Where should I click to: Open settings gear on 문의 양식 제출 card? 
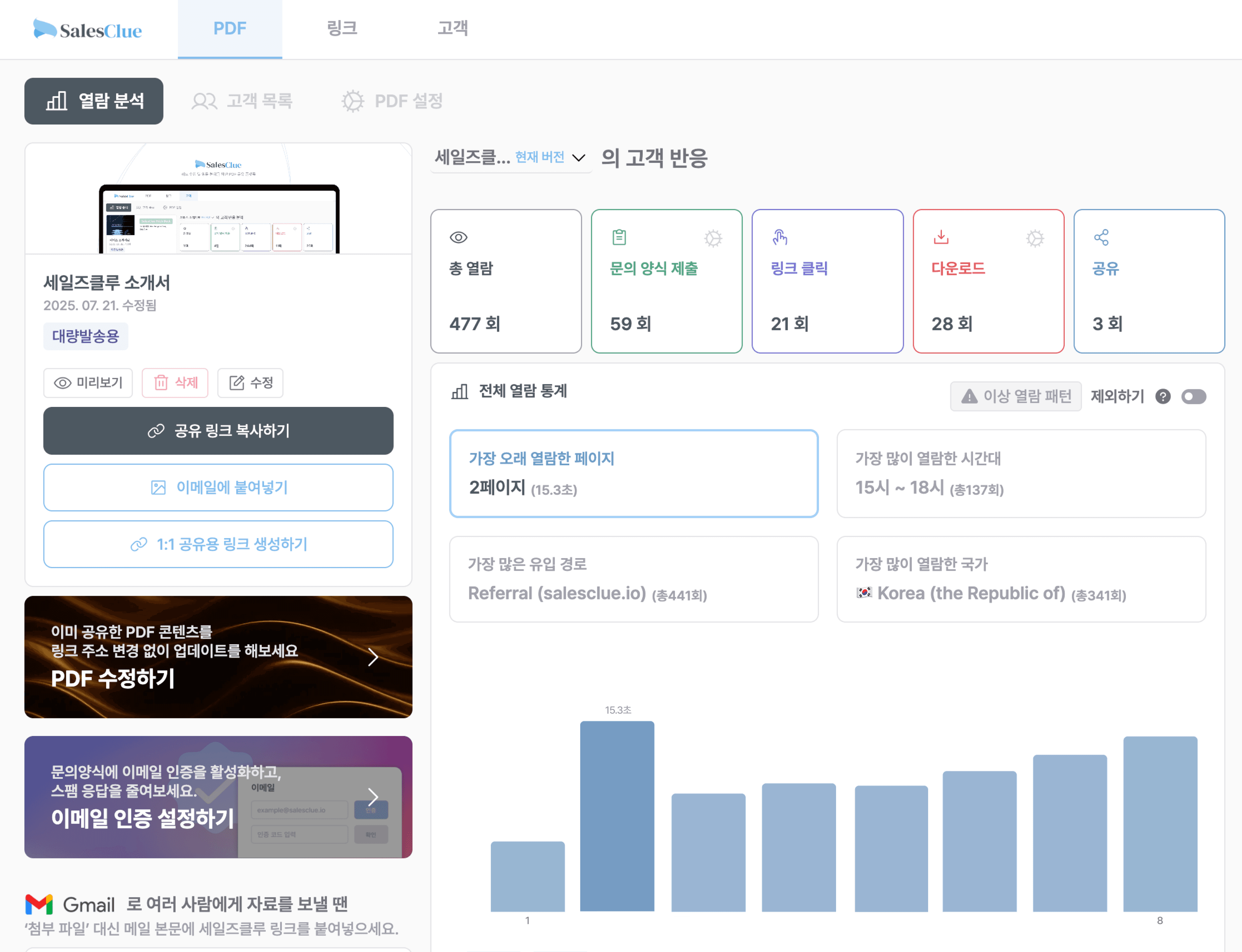point(712,238)
